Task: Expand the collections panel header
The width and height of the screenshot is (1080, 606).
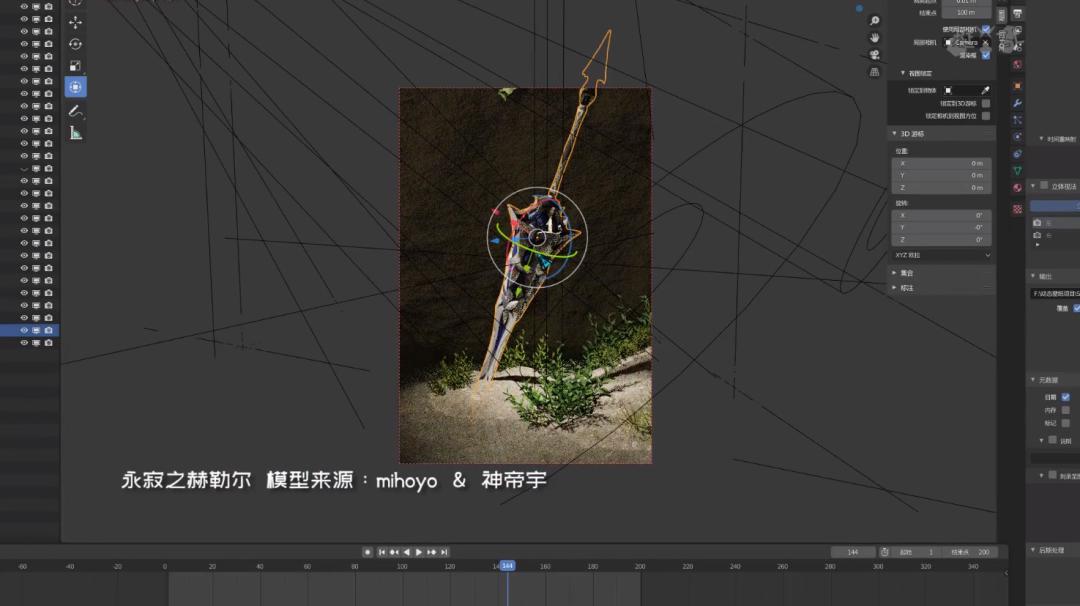Action: [907, 271]
